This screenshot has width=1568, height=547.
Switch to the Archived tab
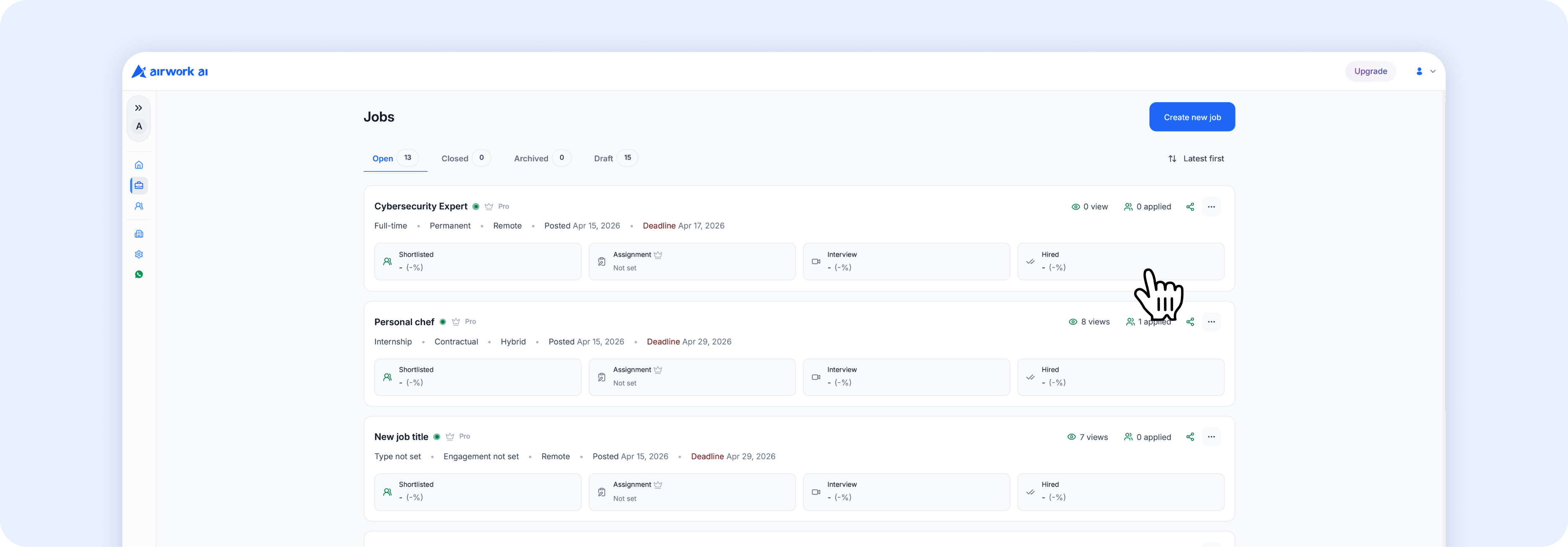[542, 158]
